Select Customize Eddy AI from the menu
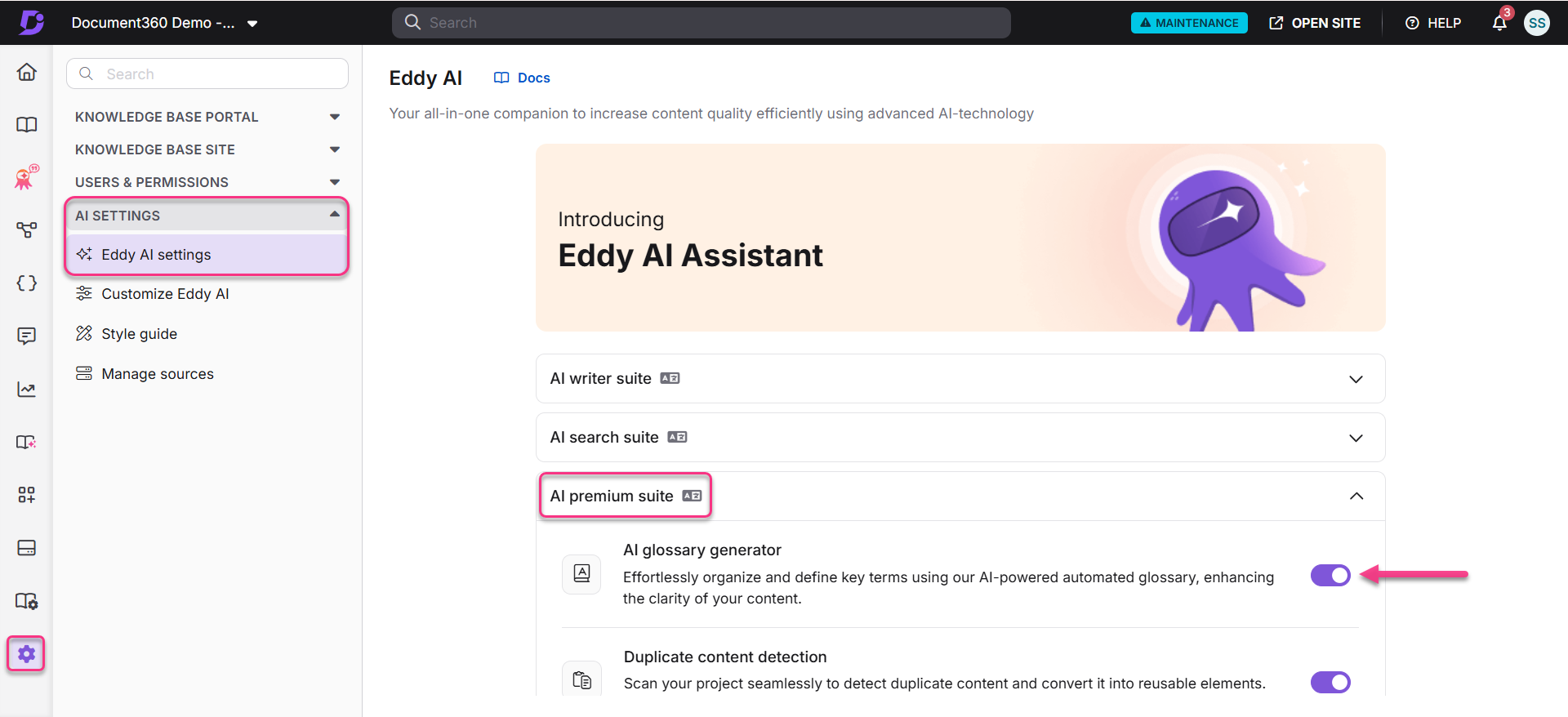 pos(165,293)
